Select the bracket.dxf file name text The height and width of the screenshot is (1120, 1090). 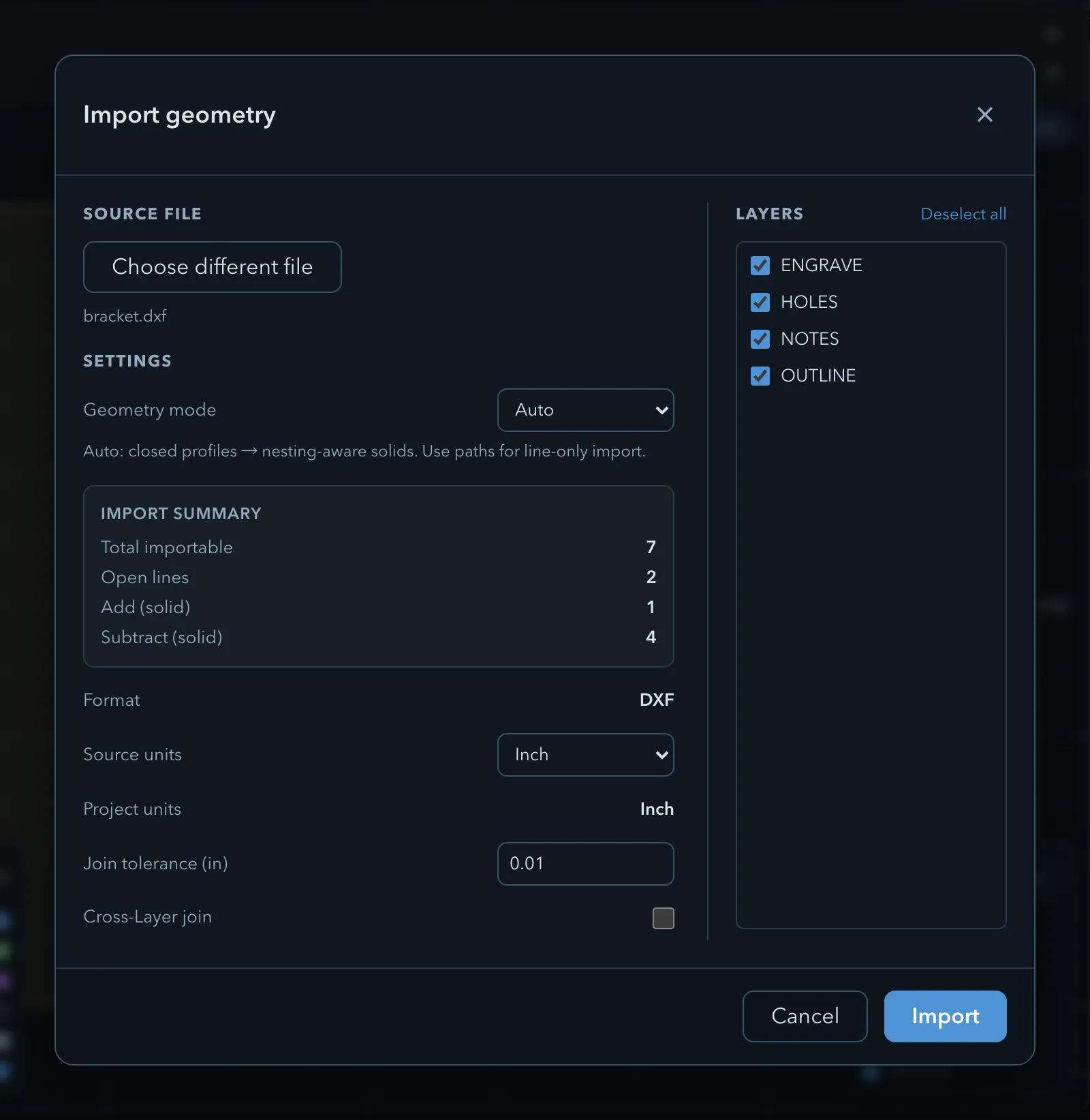click(x=125, y=316)
